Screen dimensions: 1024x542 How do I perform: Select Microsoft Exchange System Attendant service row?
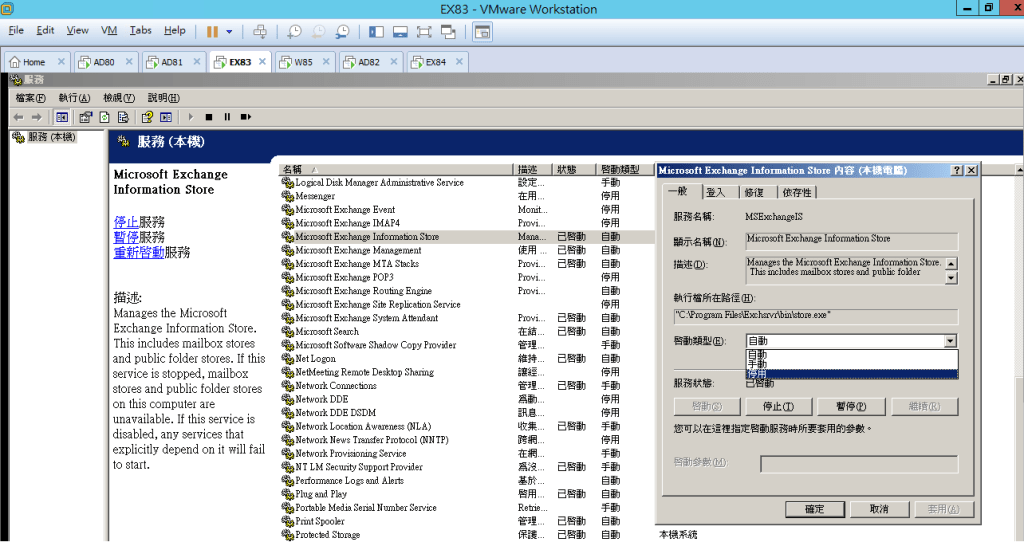coord(366,318)
